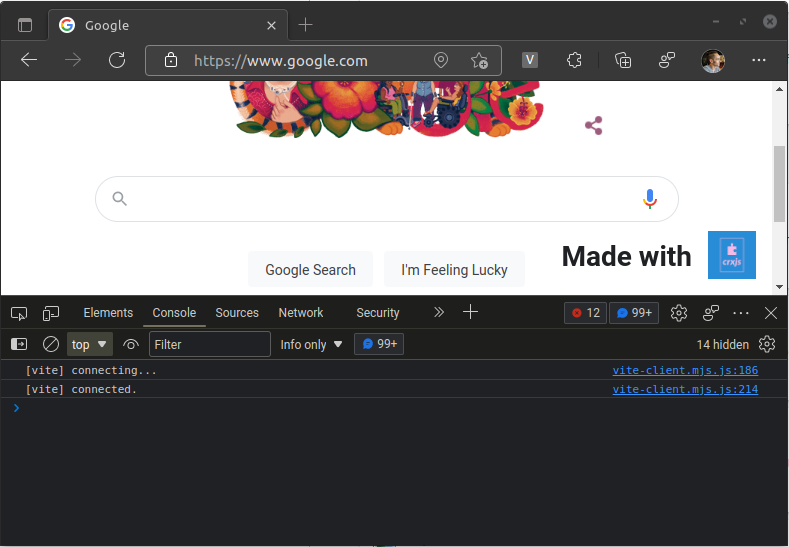Open the 12 errors counter

point(585,313)
